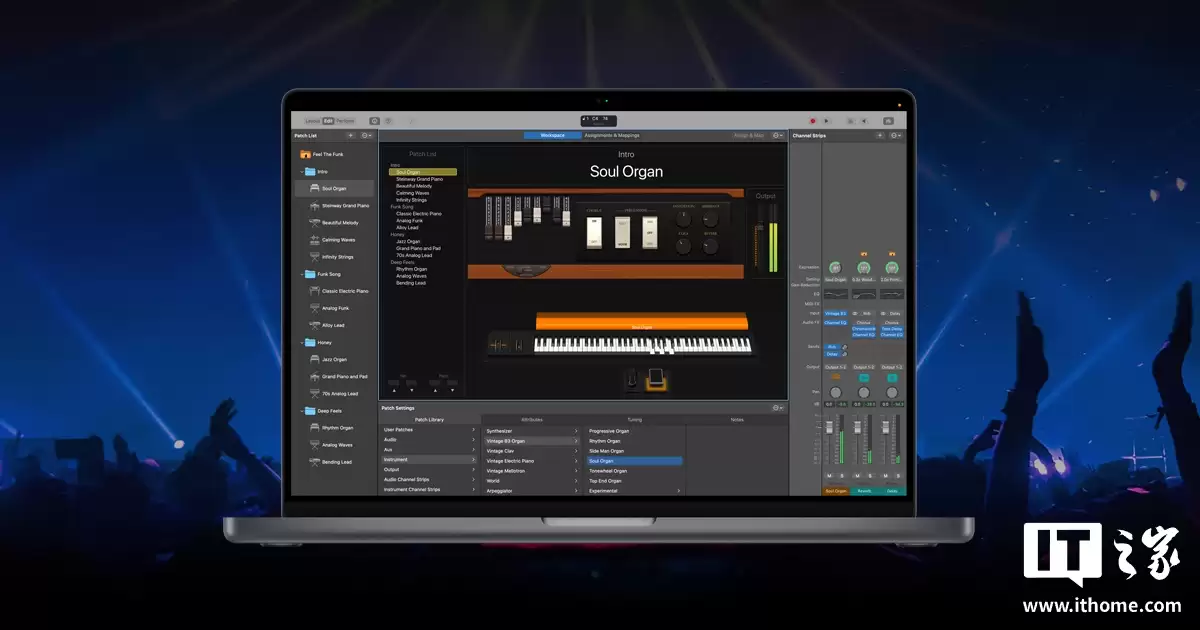Open the Channel Strips action gear menu
Image resolution: width=1200 pixels, height=630 pixels.
[894, 135]
